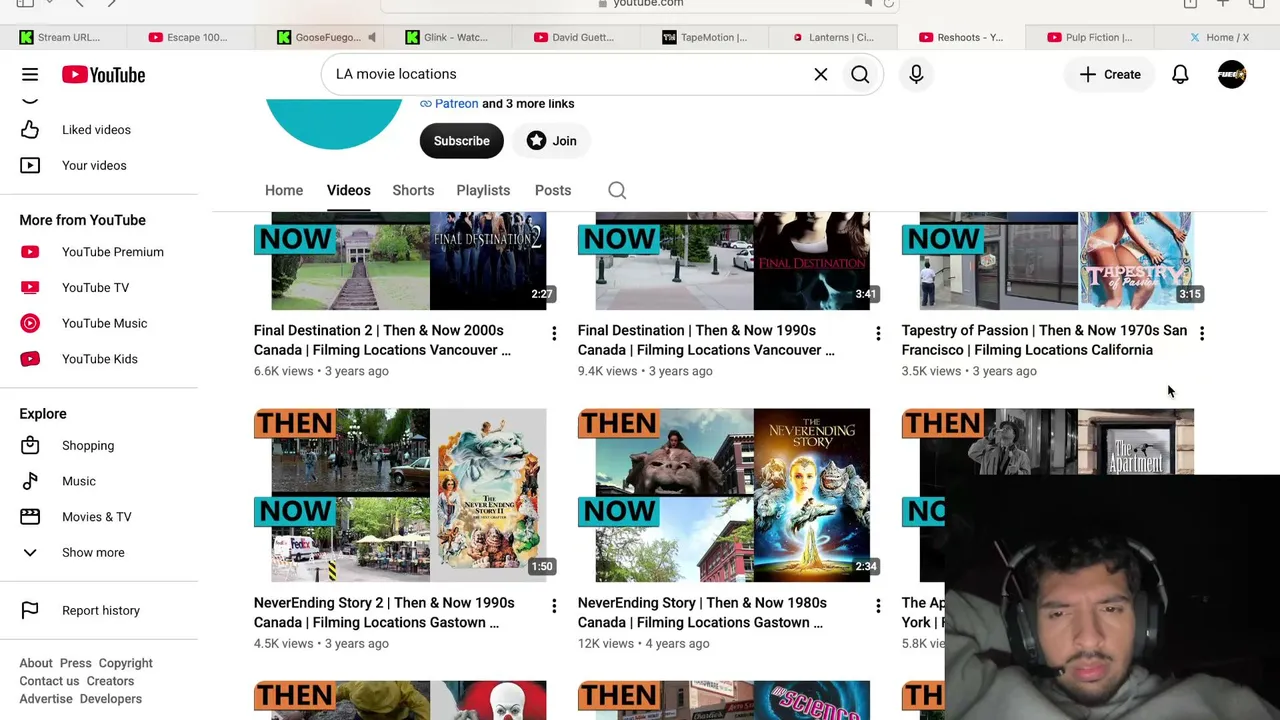Open NeverEnding Story 2 video title
The width and height of the screenshot is (1280, 720).
click(x=384, y=612)
